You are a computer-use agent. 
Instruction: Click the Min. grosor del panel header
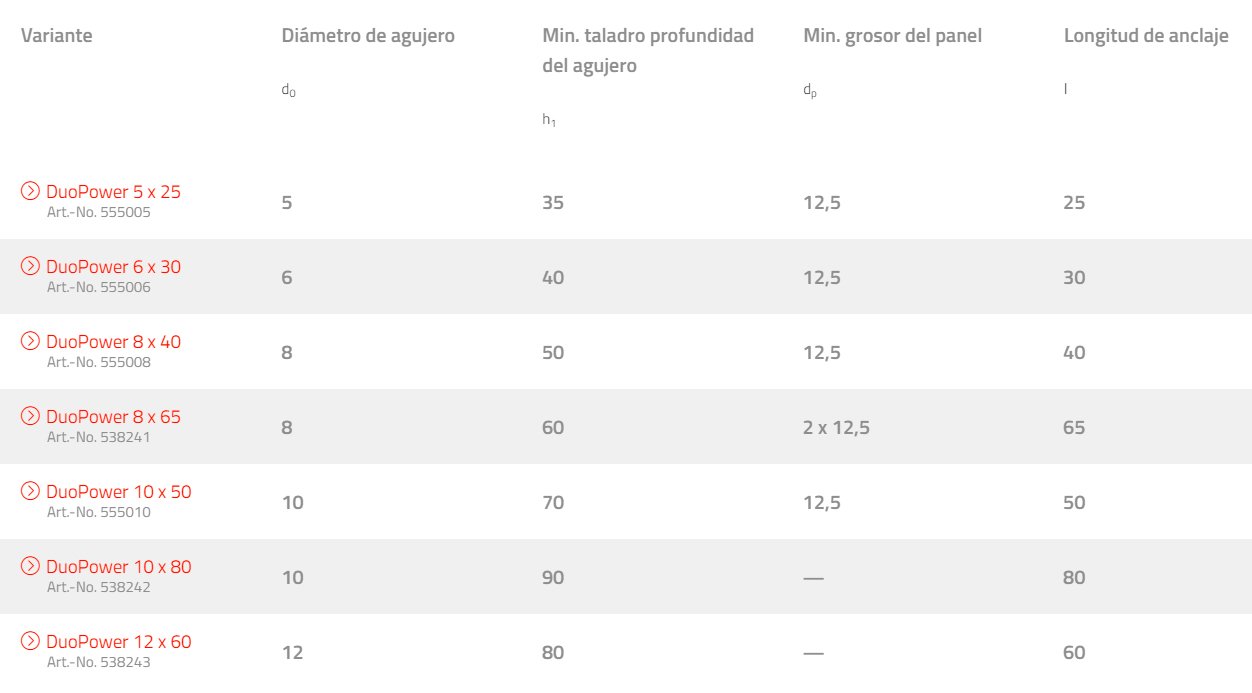pos(893,36)
